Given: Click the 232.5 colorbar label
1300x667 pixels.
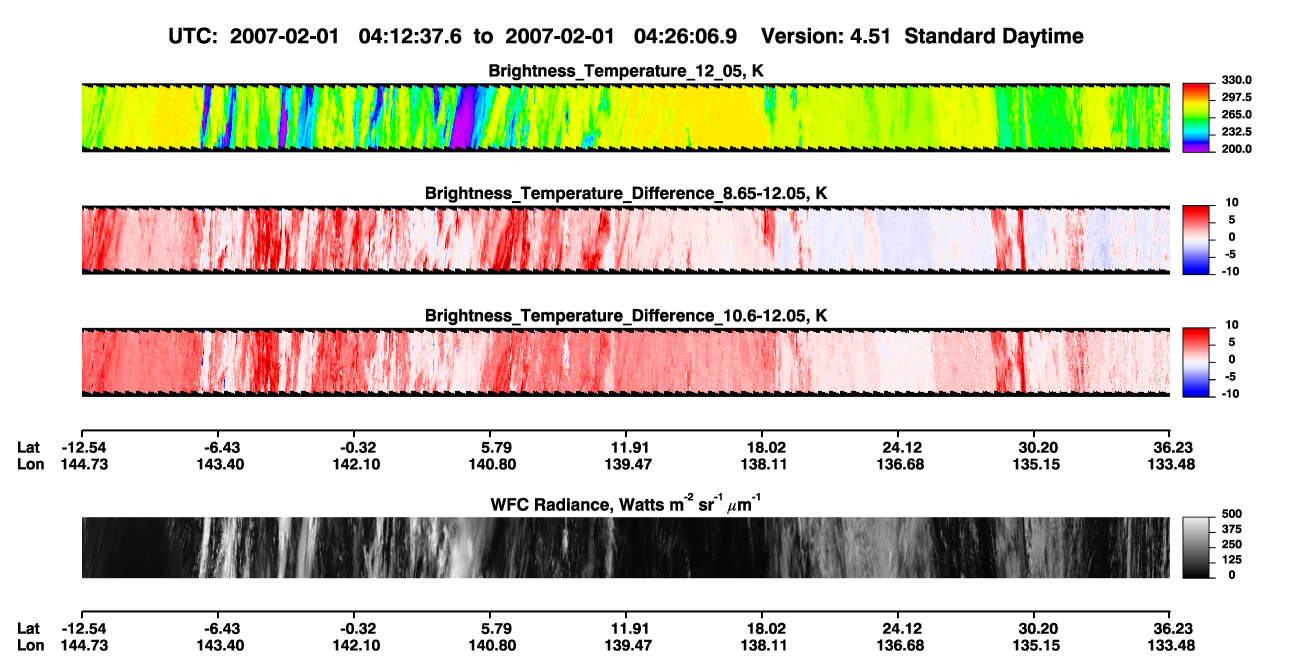Looking at the screenshot, I should click(x=1237, y=131).
